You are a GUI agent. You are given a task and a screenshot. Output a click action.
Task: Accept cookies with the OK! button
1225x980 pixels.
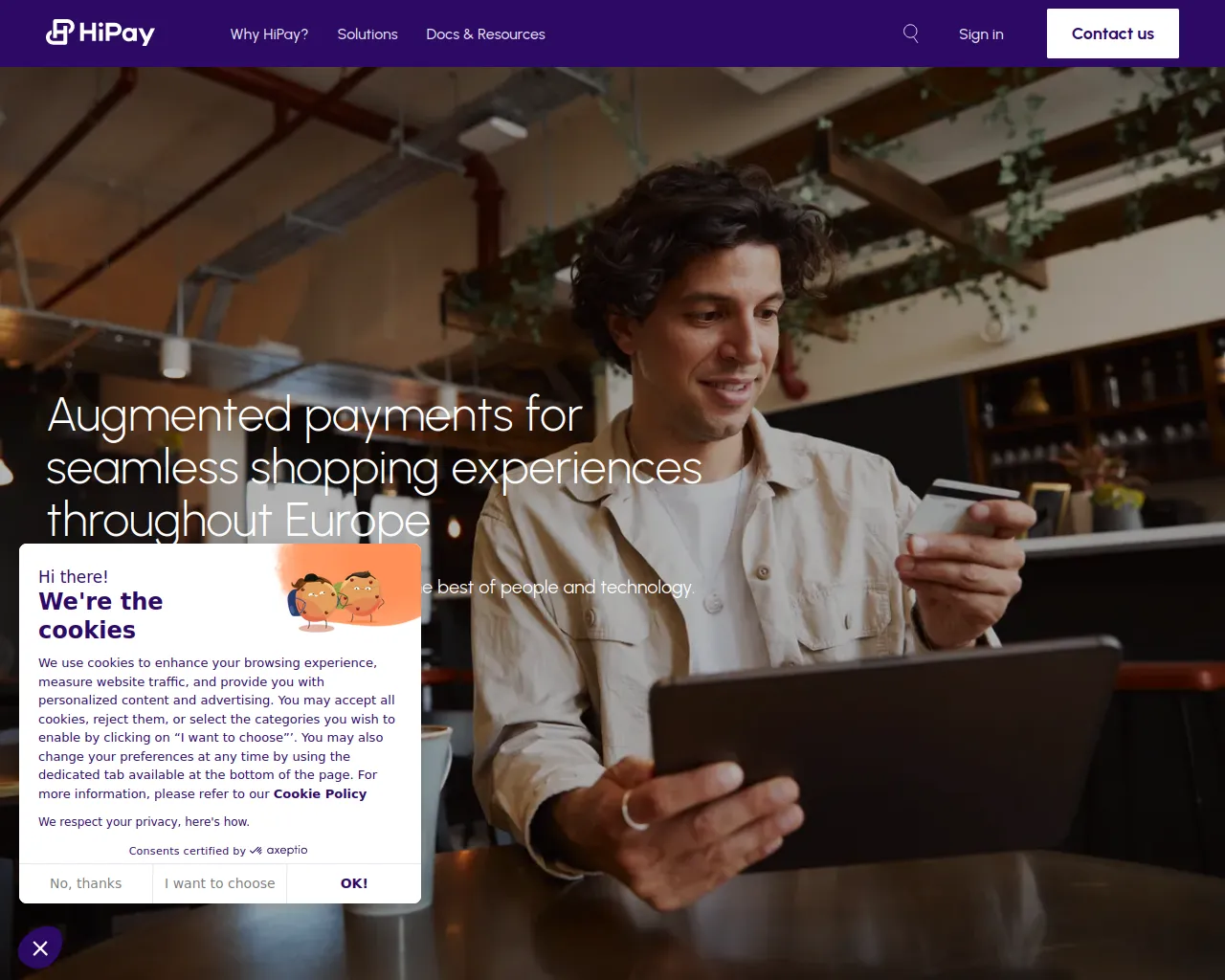[354, 883]
